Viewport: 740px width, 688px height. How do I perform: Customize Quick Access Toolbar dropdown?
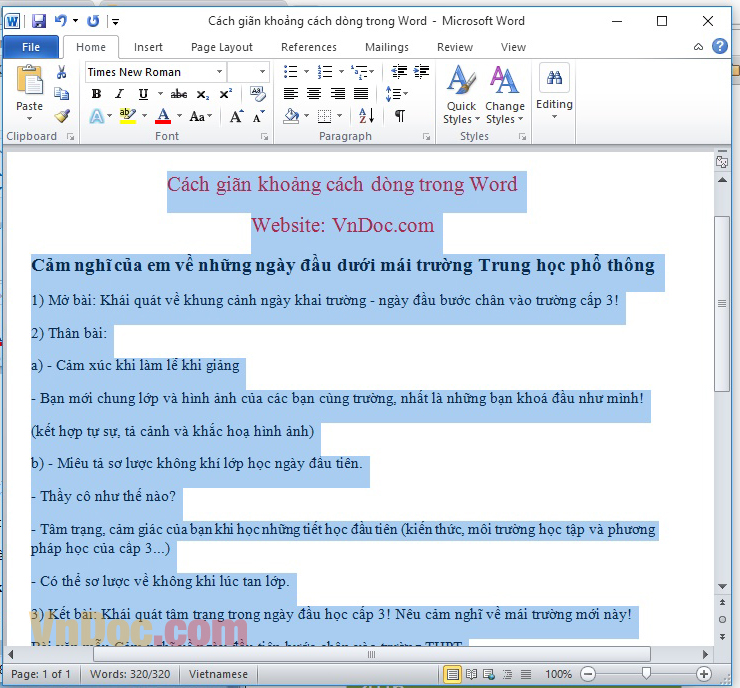pos(115,21)
